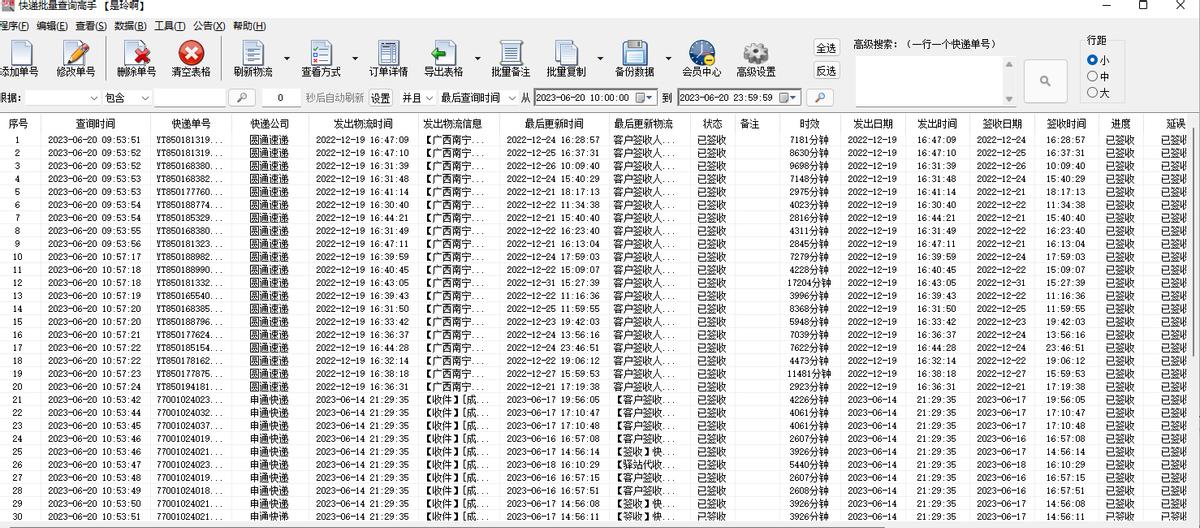The image size is (1200, 528).
Task: Click 导出表格 export table icon
Action: tap(443, 59)
